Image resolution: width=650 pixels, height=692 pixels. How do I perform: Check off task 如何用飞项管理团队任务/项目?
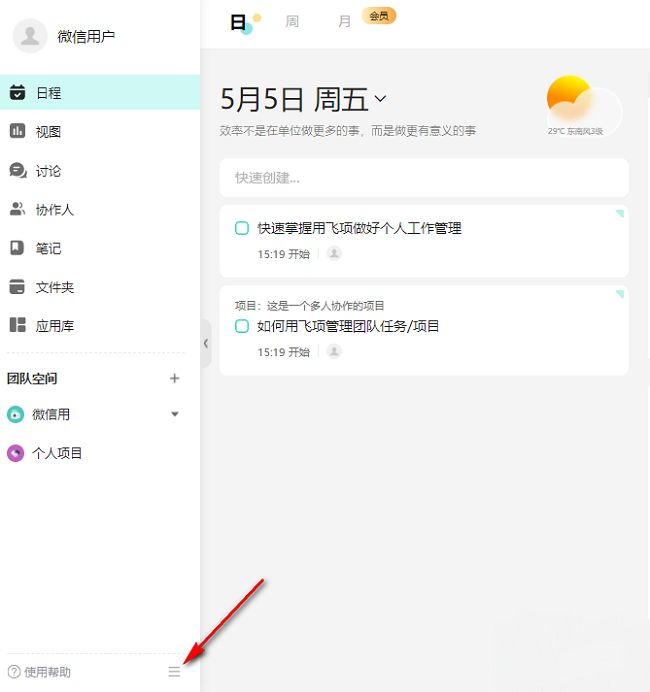[242, 326]
